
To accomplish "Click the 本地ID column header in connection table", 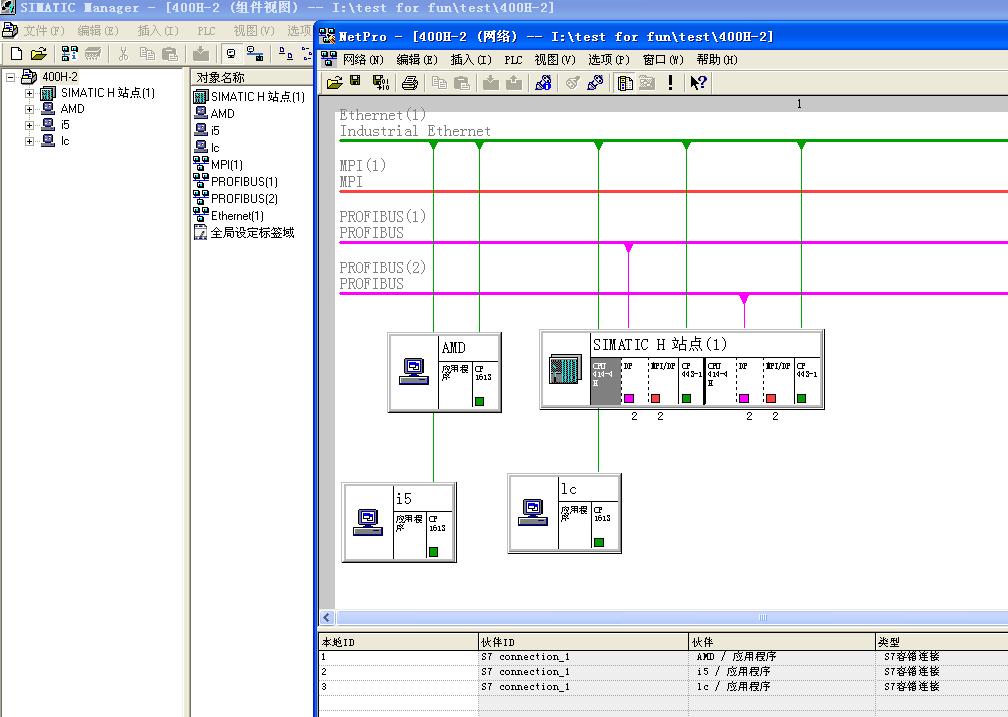I will pos(399,642).
